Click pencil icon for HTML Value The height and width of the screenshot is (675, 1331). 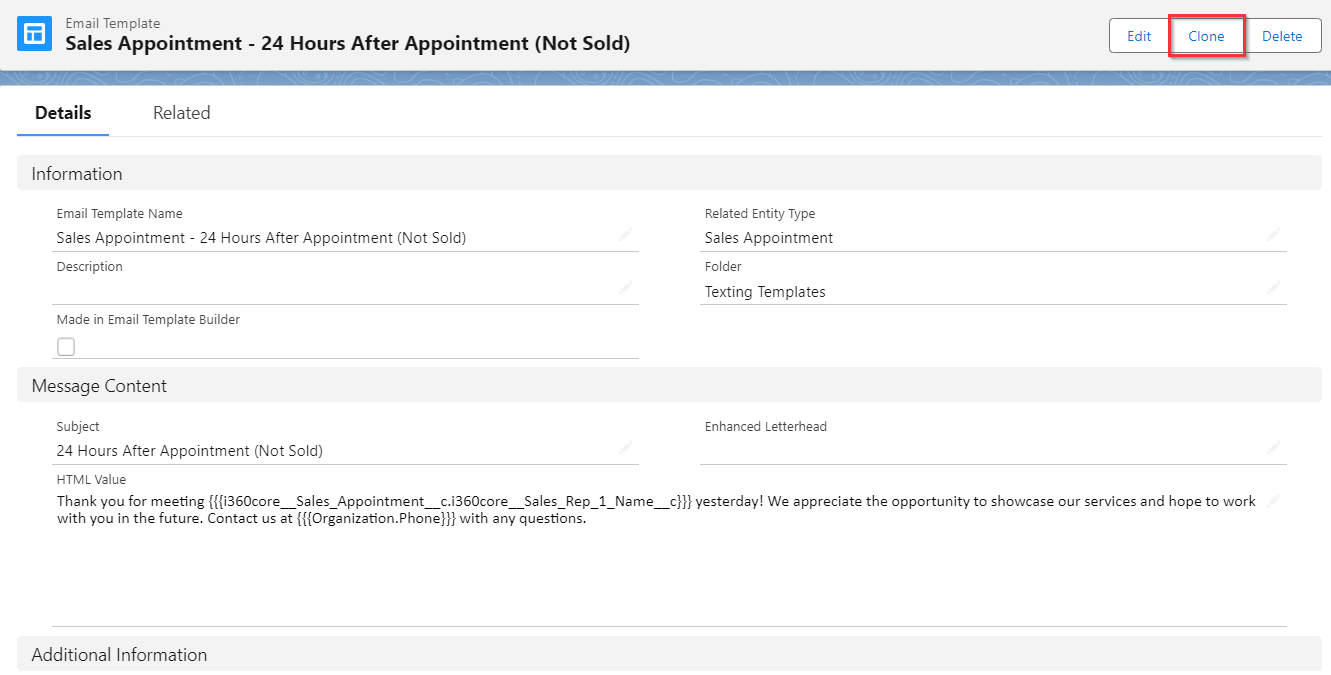pos(1273,501)
